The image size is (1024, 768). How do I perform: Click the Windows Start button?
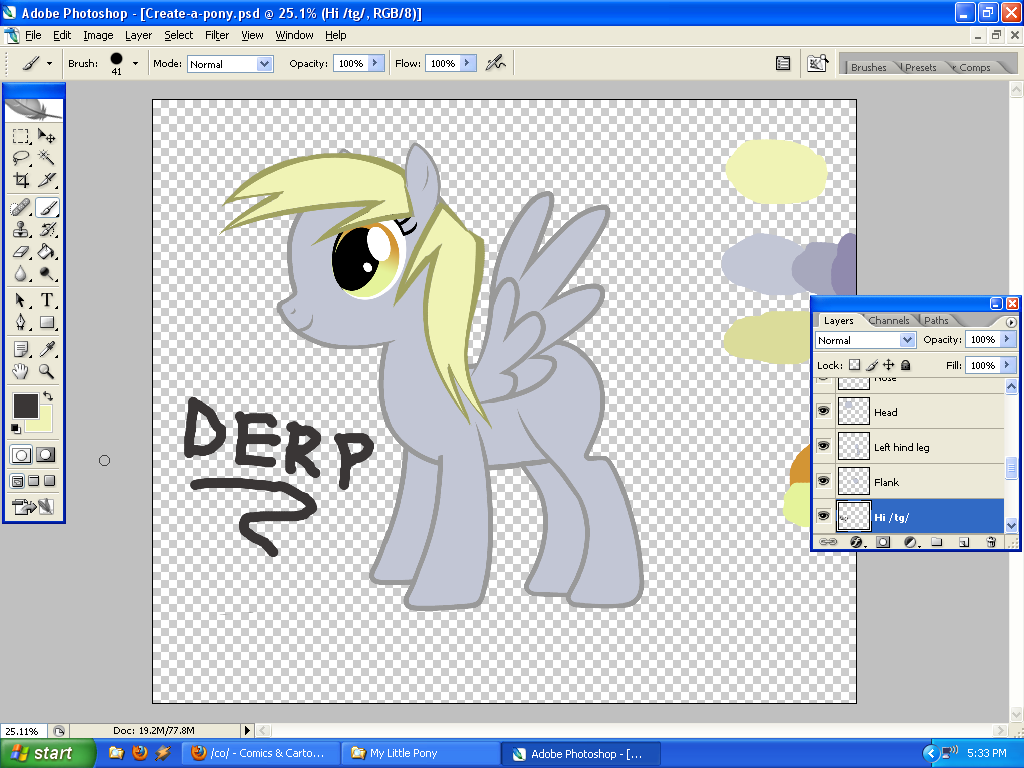[48, 753]
